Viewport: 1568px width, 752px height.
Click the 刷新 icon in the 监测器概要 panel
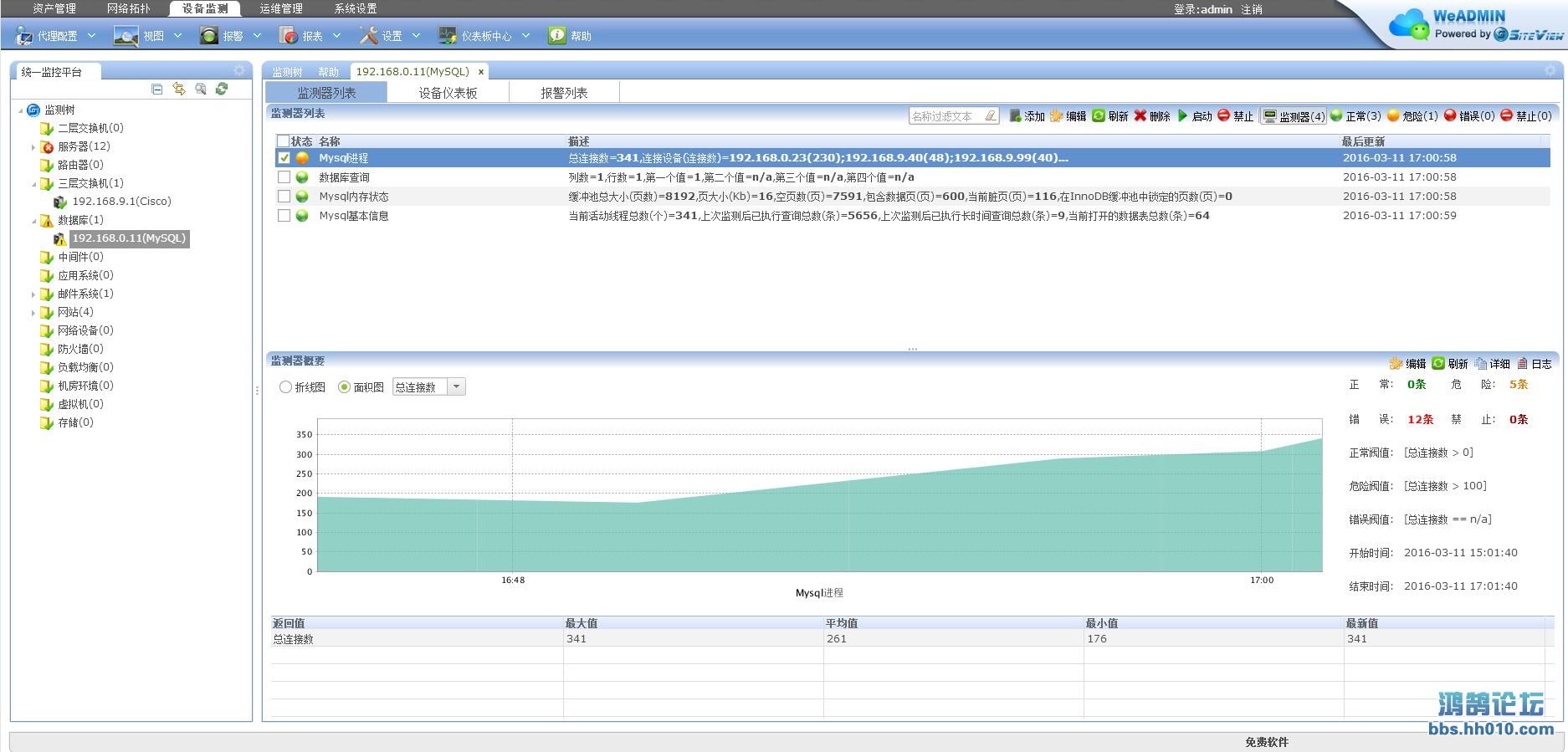coord(1438,363)
